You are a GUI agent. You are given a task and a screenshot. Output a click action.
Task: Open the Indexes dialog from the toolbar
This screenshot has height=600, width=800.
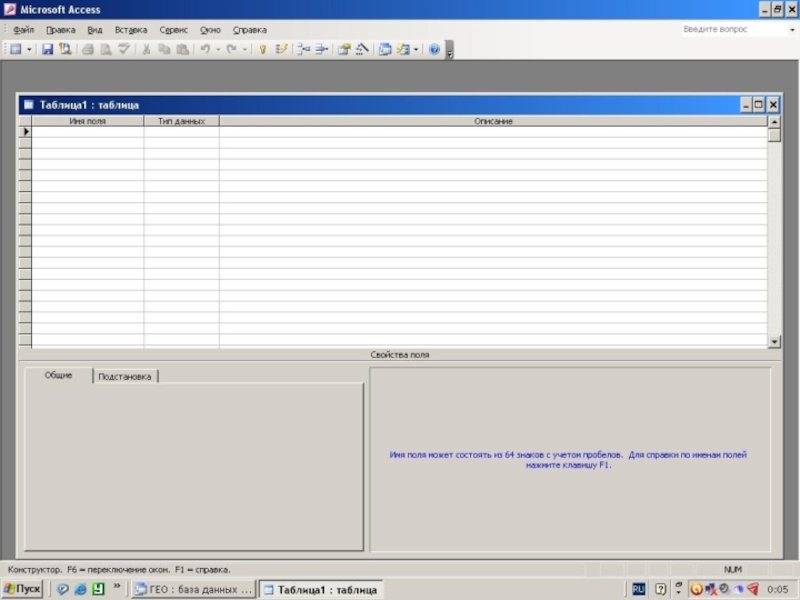click(x=281, y=49)
